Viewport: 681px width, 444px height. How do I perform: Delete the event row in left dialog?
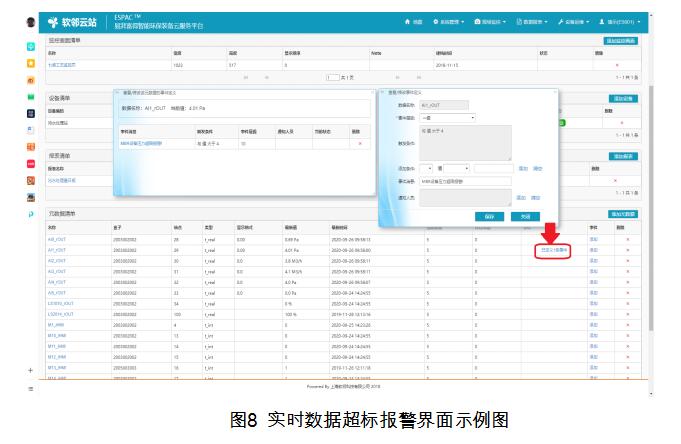[360, 144]
